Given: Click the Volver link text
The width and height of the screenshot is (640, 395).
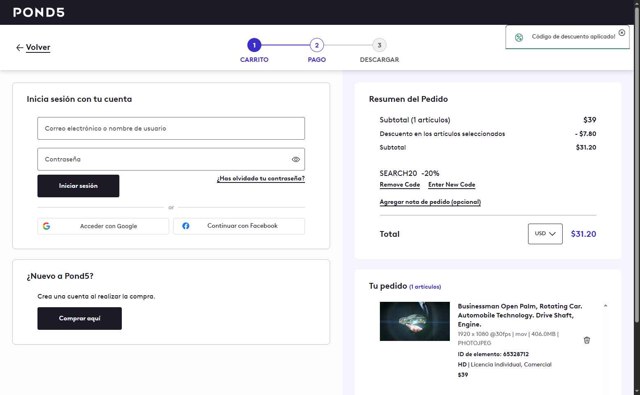Looking at the screenshot, I should 38,47.
